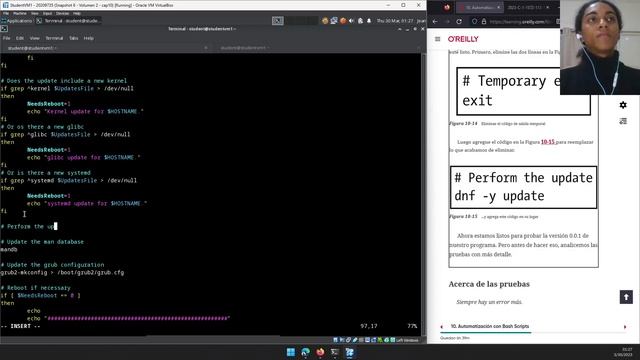Click the clipboard icon in VM panel
Viewport: 640px width, 360px height.
pyautogui.click(x=360, y=21)
